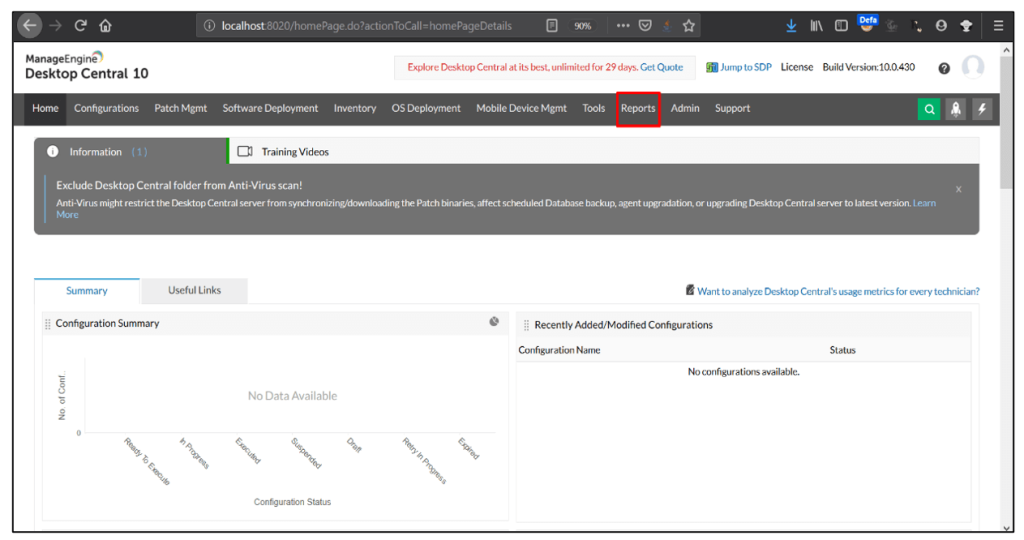1024x540 pixels.
Task: Click the Defa extension icon
Action: [x=867, y=24]
